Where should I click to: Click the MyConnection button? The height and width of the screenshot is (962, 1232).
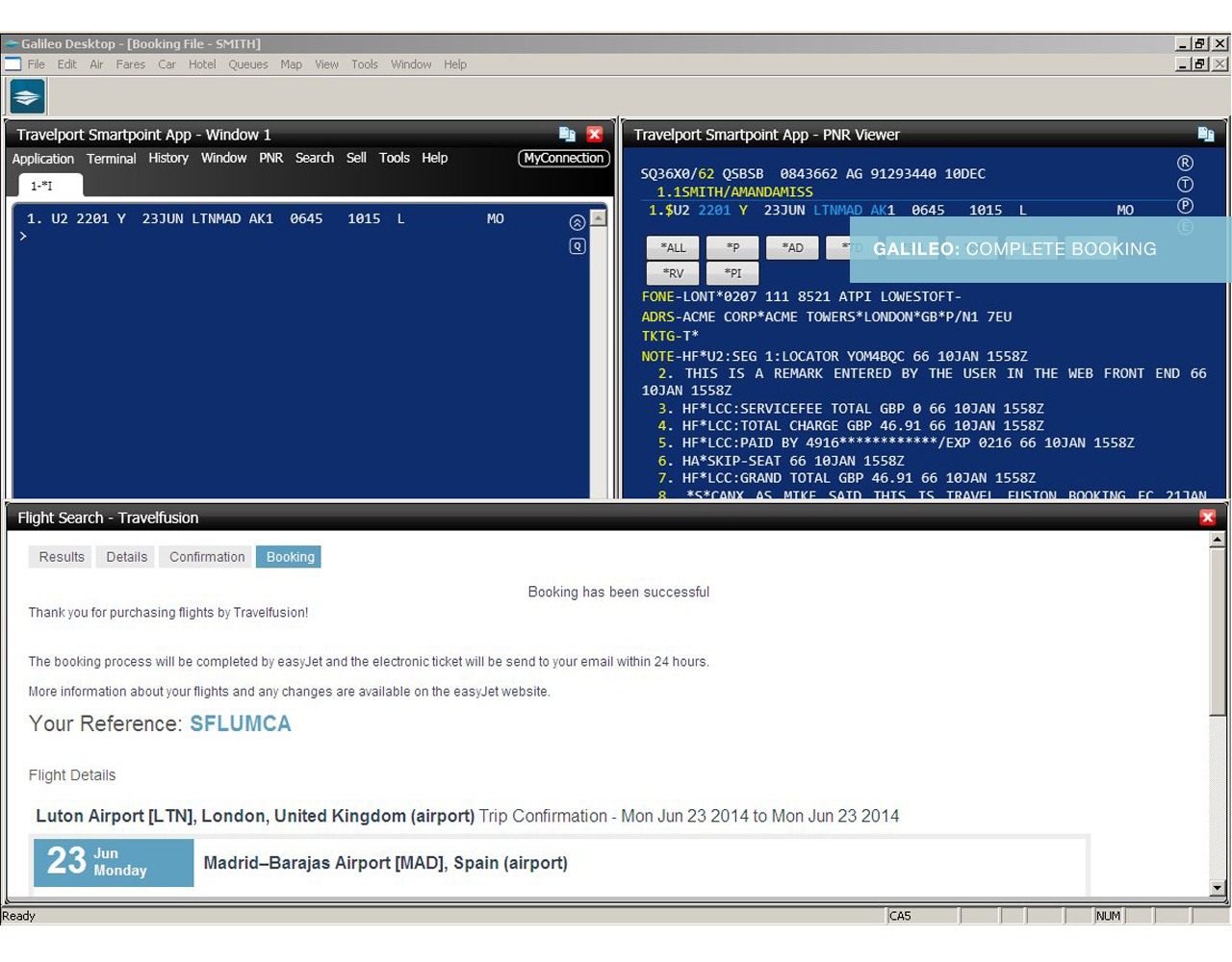pos(564,158)
